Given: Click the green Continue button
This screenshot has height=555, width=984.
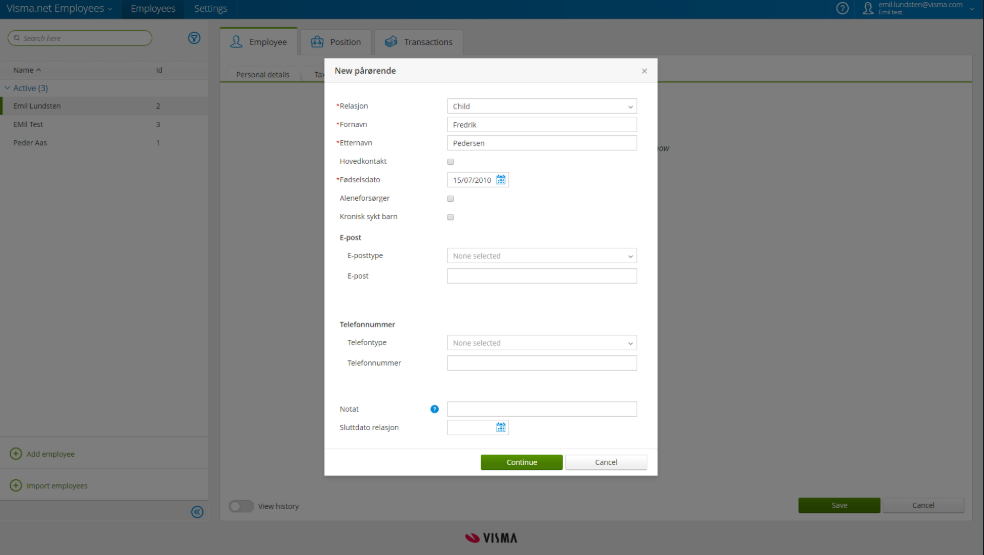Looking at the screenshot, I should [x=521, y=462].
